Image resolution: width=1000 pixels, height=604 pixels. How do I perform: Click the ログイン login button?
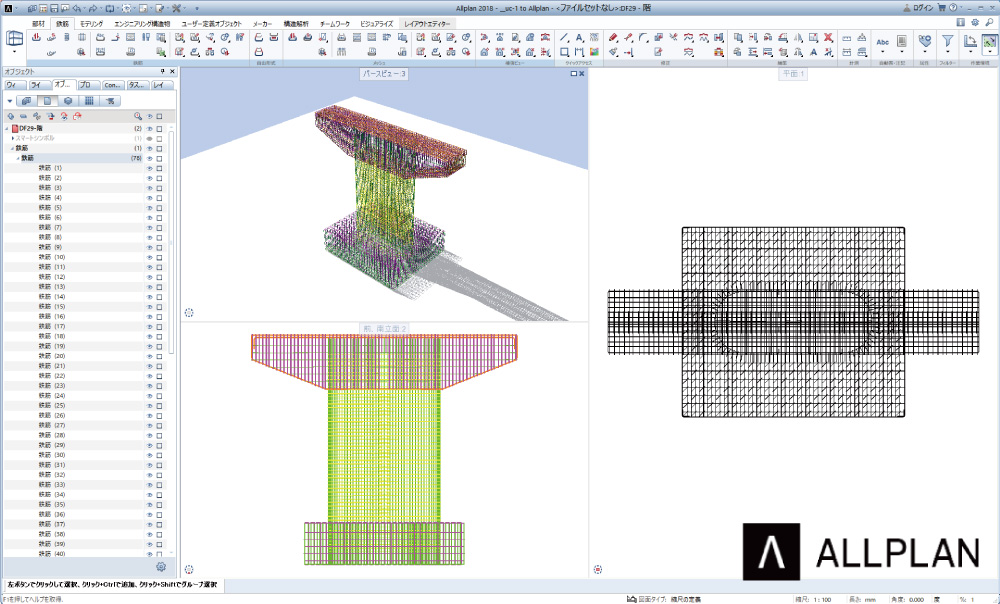(x=918, y=7)
